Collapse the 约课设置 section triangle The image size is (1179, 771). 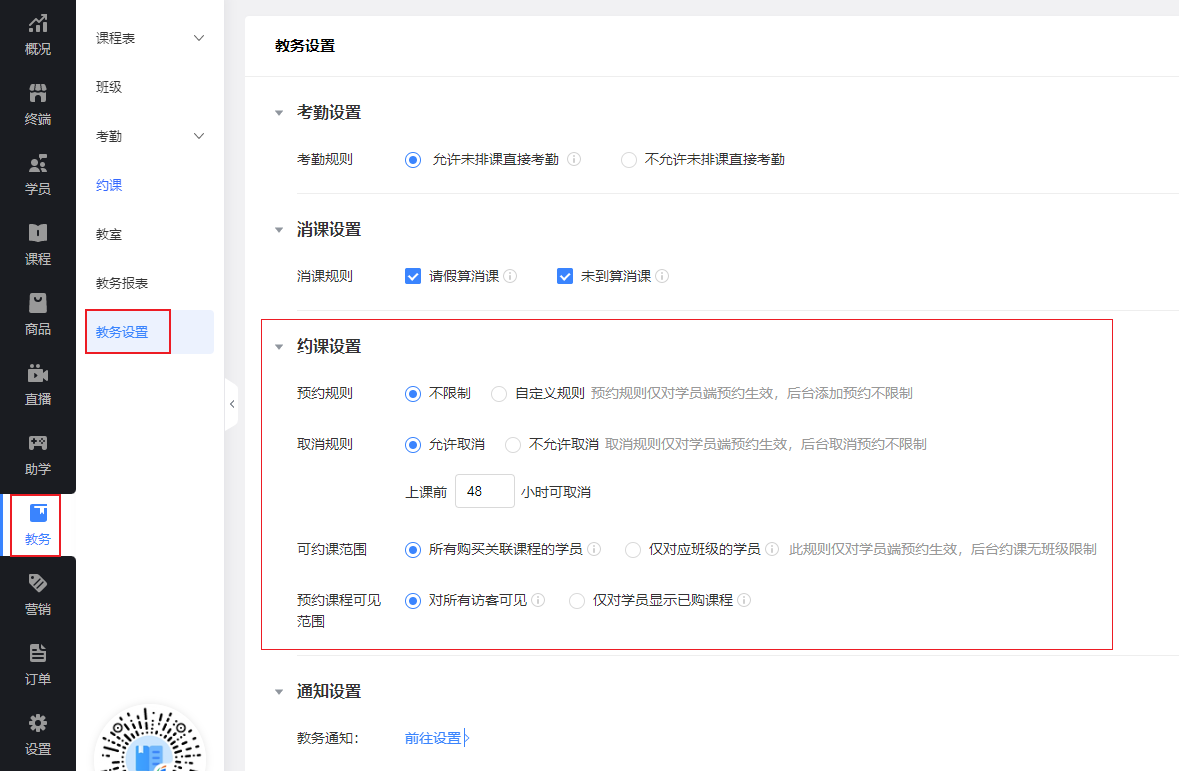click(279, 347)
